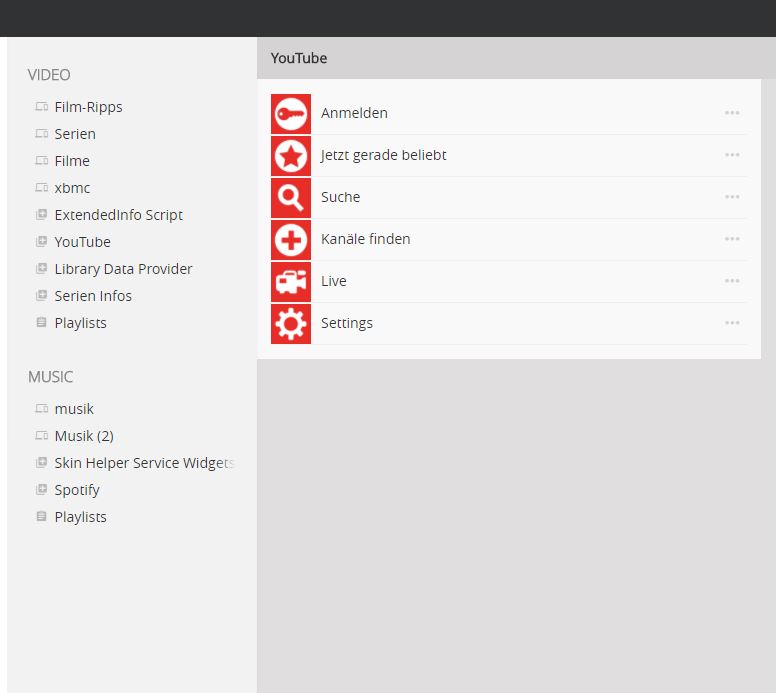Click the camera icon next to Live
Image resolution: width=776 pixels, height=693 pixels.
[291, 282]
